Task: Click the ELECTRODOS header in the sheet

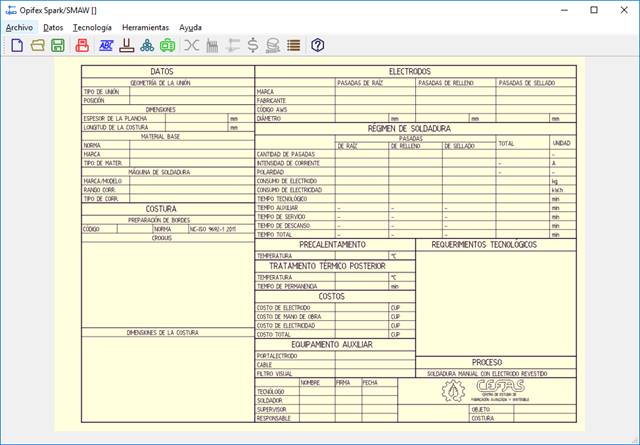Action: coord(414,71)
